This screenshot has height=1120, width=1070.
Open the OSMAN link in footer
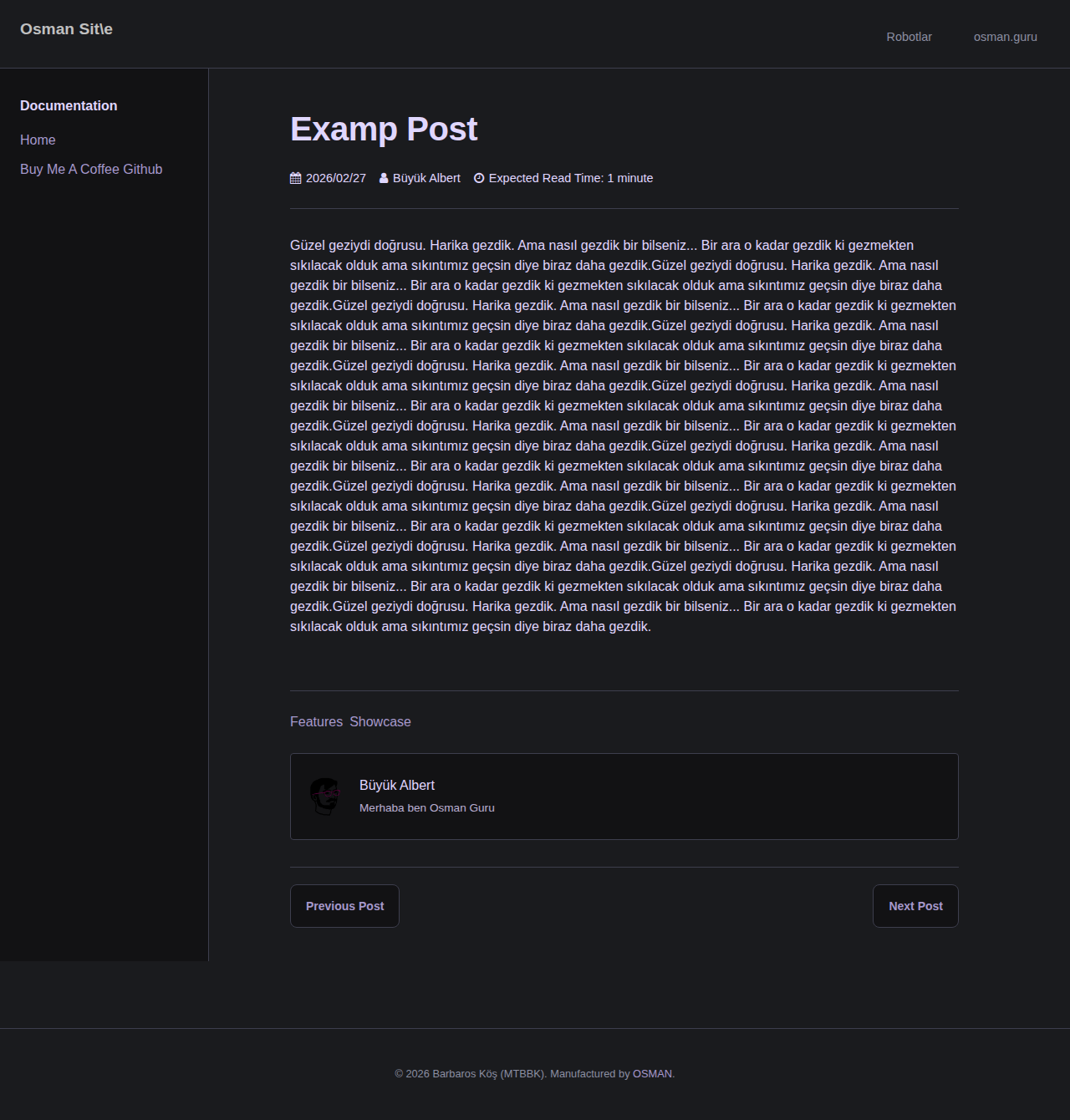coord(652,1074)
